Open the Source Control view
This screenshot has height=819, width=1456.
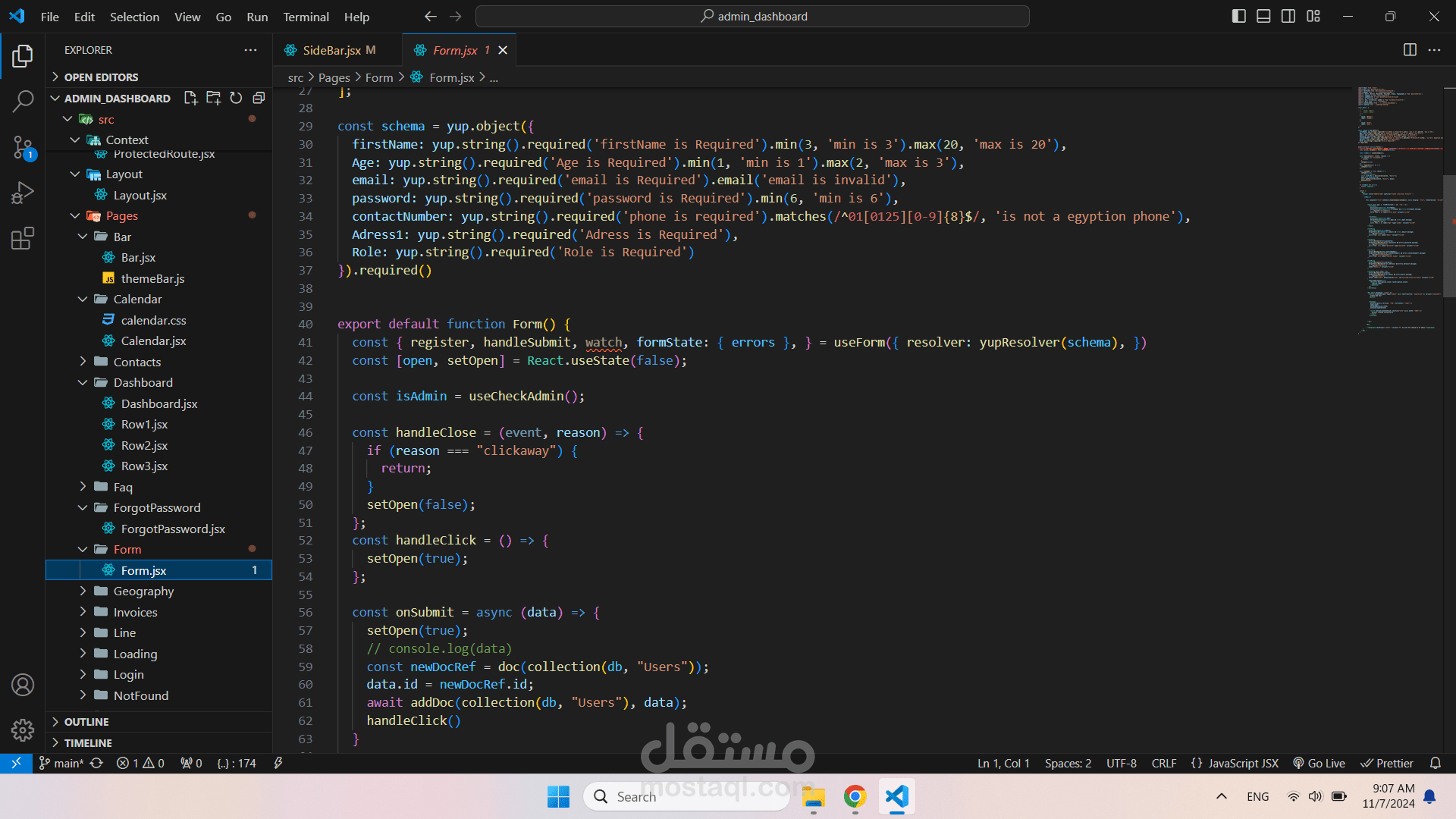click(x=23, y=147)
